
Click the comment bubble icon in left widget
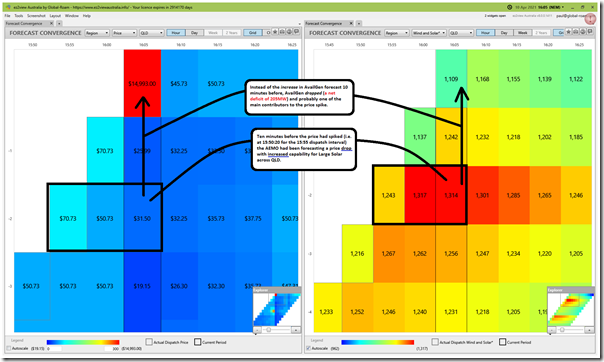pos(296,32)
